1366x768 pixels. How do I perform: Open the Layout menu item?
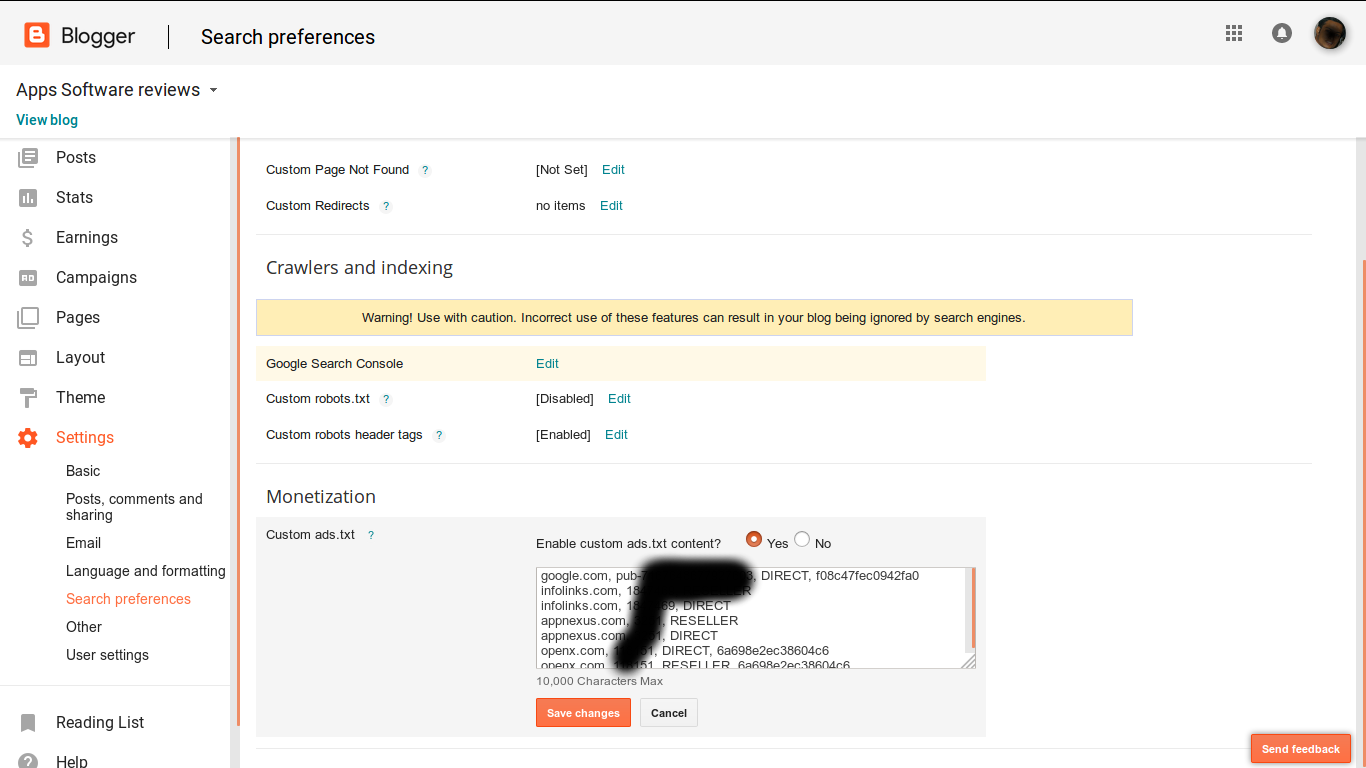tap(80, 357)
